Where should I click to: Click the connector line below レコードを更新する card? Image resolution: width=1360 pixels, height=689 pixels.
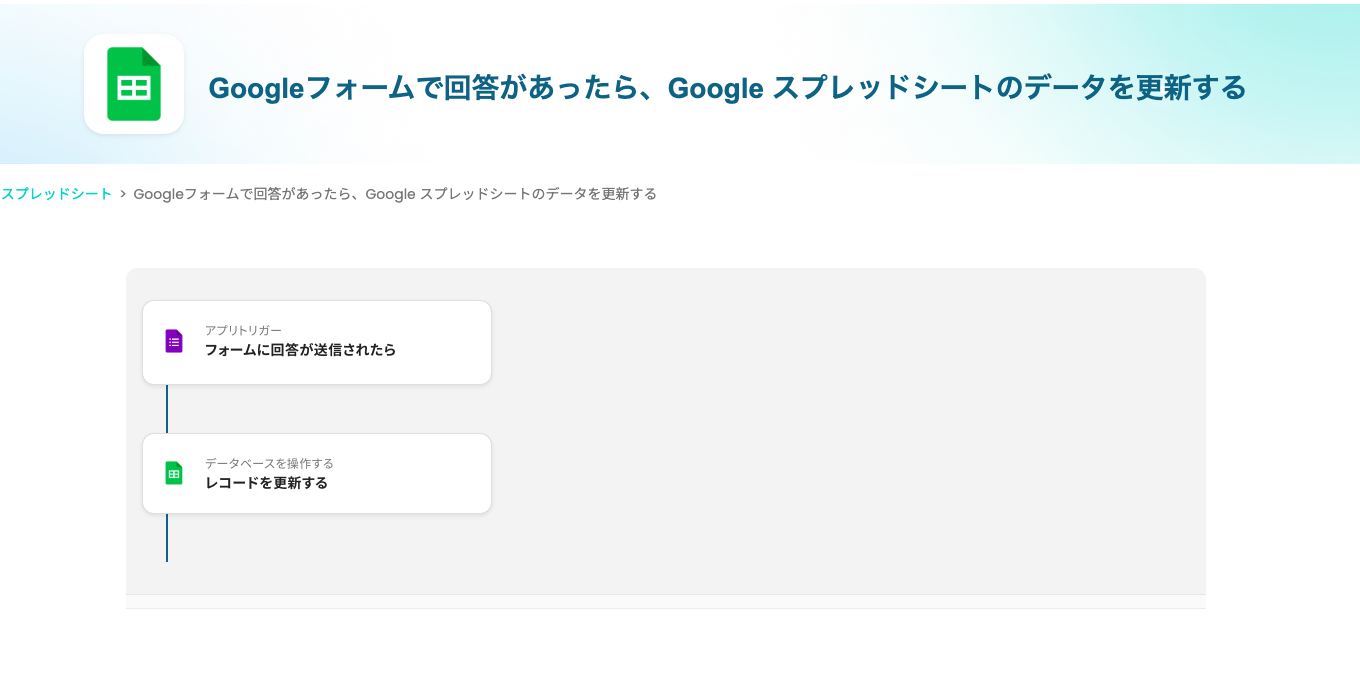(167, 538)
